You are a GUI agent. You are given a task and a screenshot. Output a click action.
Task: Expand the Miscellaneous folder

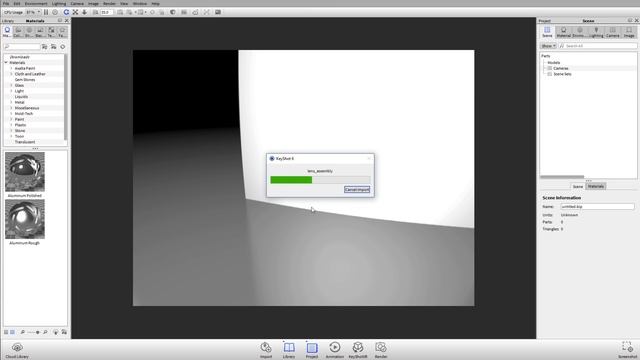pos(11,108)
